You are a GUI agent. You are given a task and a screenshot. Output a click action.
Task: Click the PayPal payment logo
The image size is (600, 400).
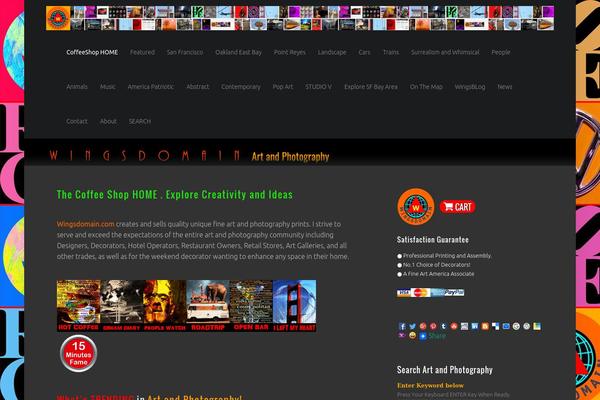click(x=454, y=292)
